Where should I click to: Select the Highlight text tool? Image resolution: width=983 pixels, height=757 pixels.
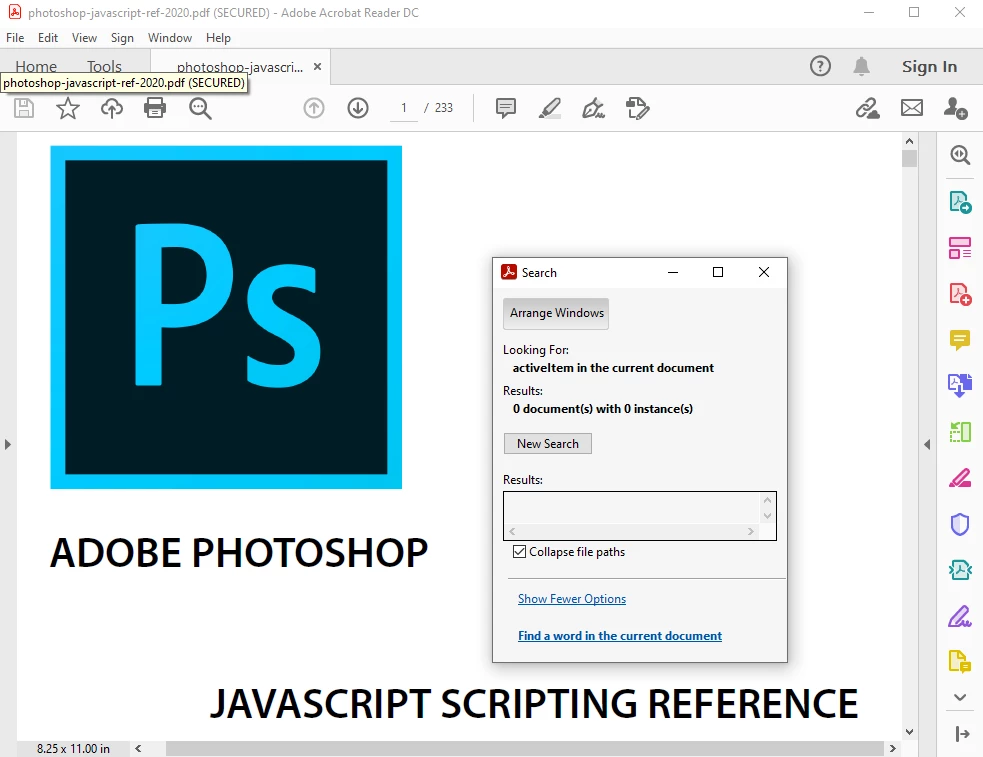click(x=549, y=108)
